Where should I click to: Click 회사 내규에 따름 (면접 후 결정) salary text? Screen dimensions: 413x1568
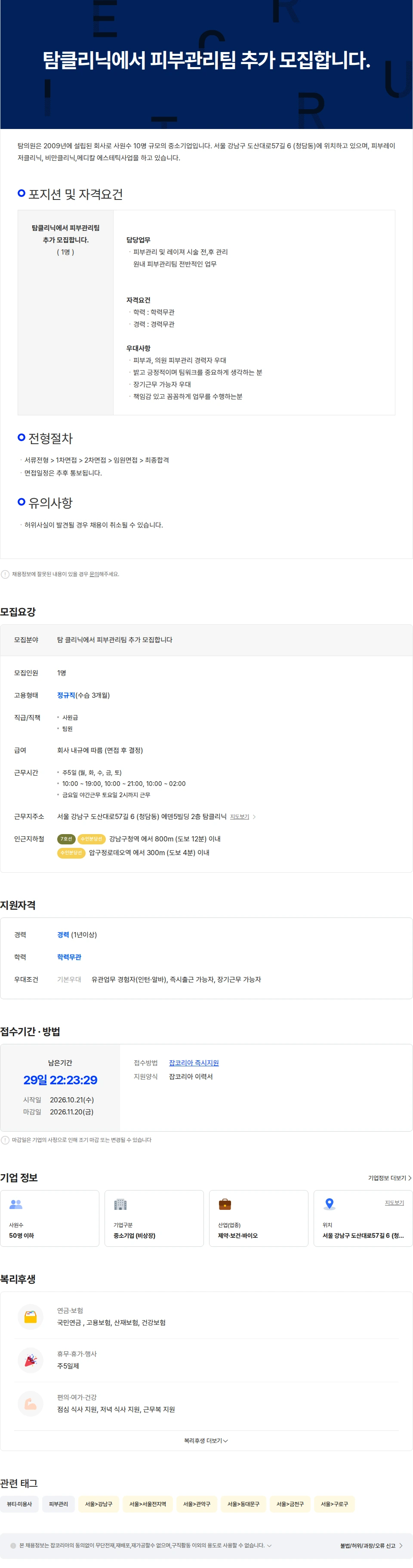pyautogui.click(x=100, y=751)
